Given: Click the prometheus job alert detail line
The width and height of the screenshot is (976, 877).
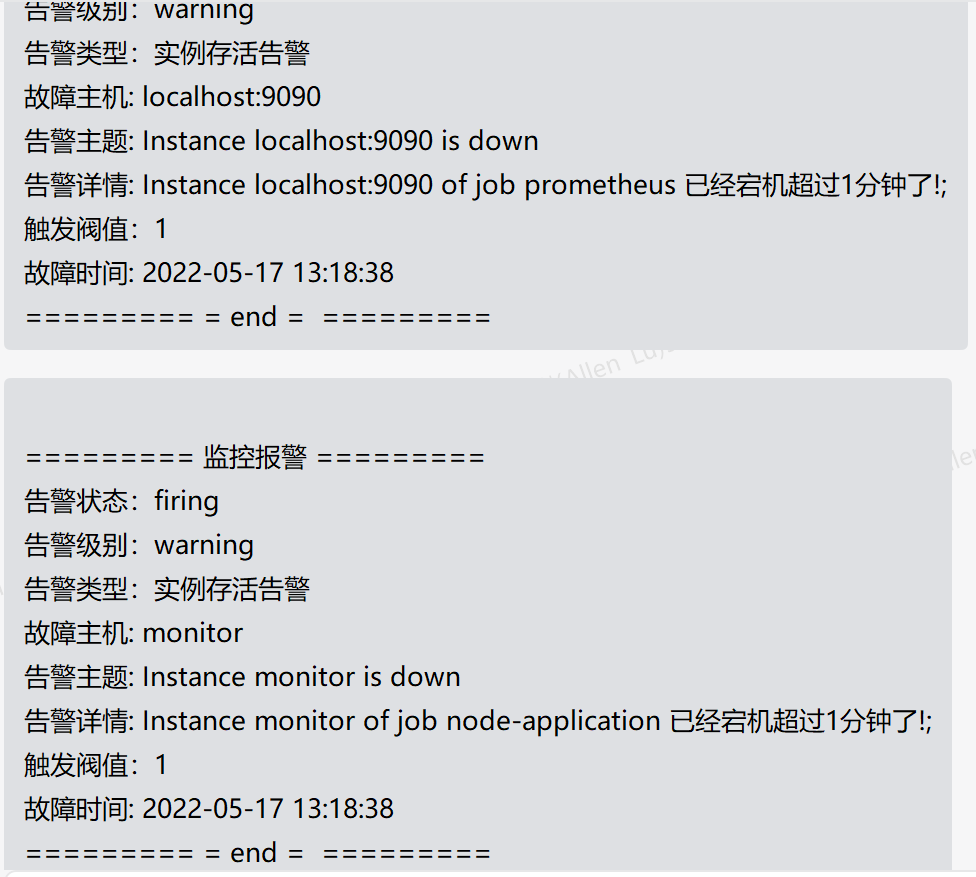Looking at the screenshot, I should pyautogui.click(x=486, y=185).
